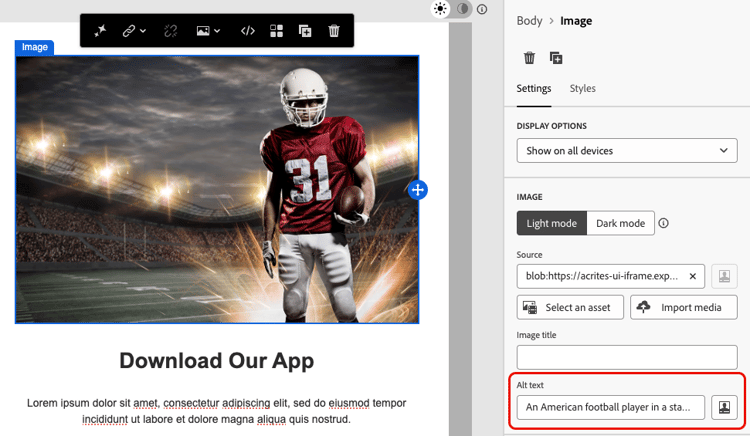Image resolution: width=750 pixels, height=436 pixels.
Task: Open the link icon in floating toolbar
Action: pyautogui.click(x=128, y=31)
